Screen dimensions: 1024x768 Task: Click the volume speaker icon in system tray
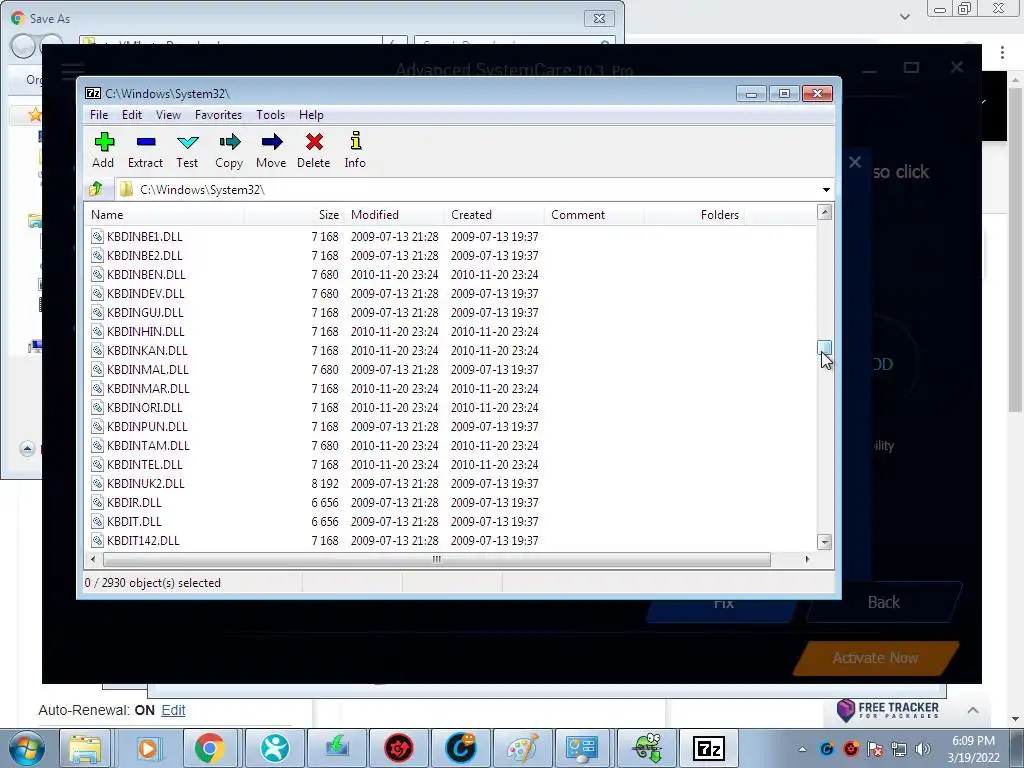923,749
